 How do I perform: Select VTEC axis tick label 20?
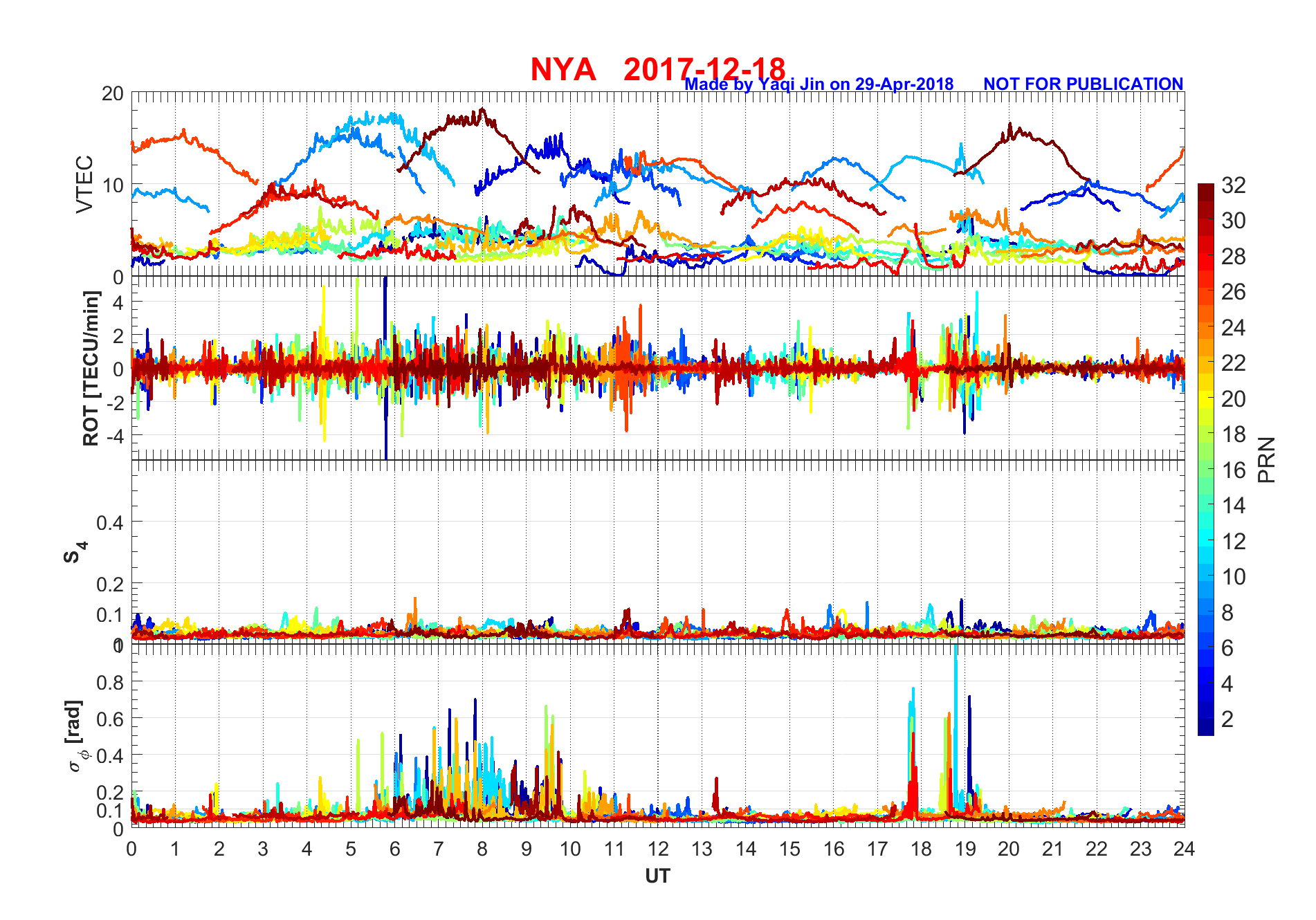[112, 93]
